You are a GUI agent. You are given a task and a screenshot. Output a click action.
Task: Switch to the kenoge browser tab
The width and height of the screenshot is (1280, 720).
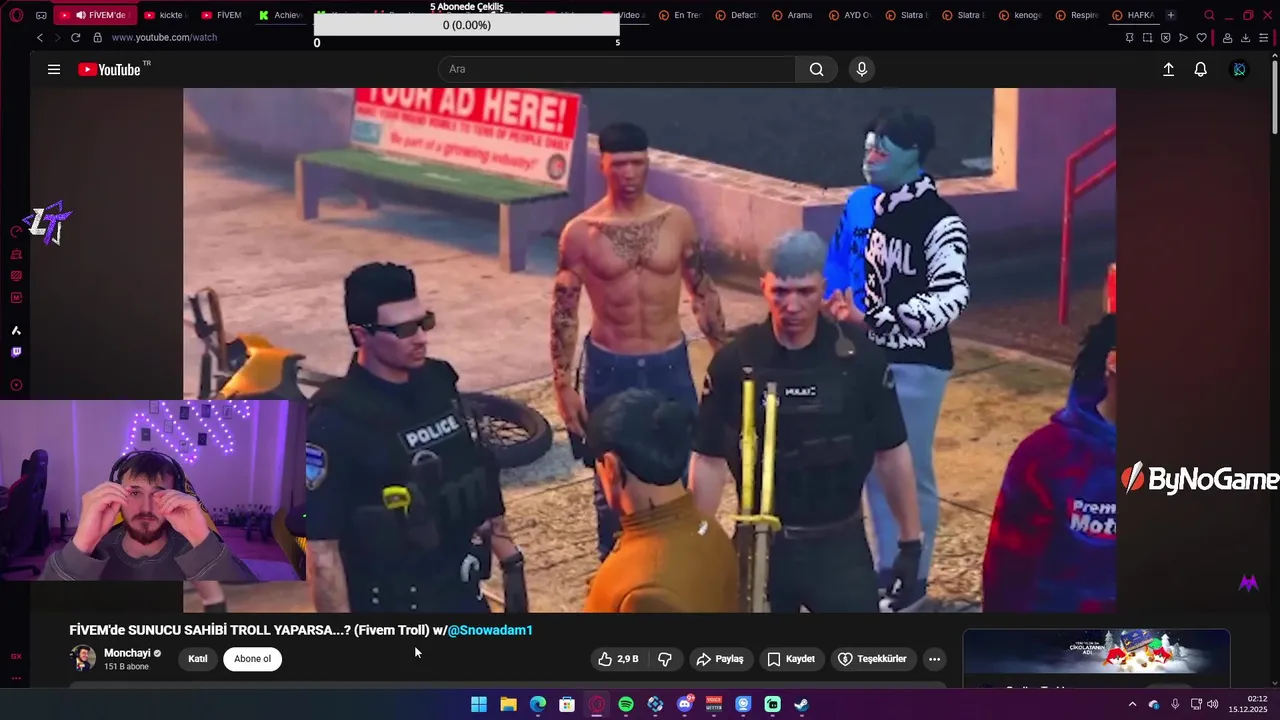click(1020, 15)
